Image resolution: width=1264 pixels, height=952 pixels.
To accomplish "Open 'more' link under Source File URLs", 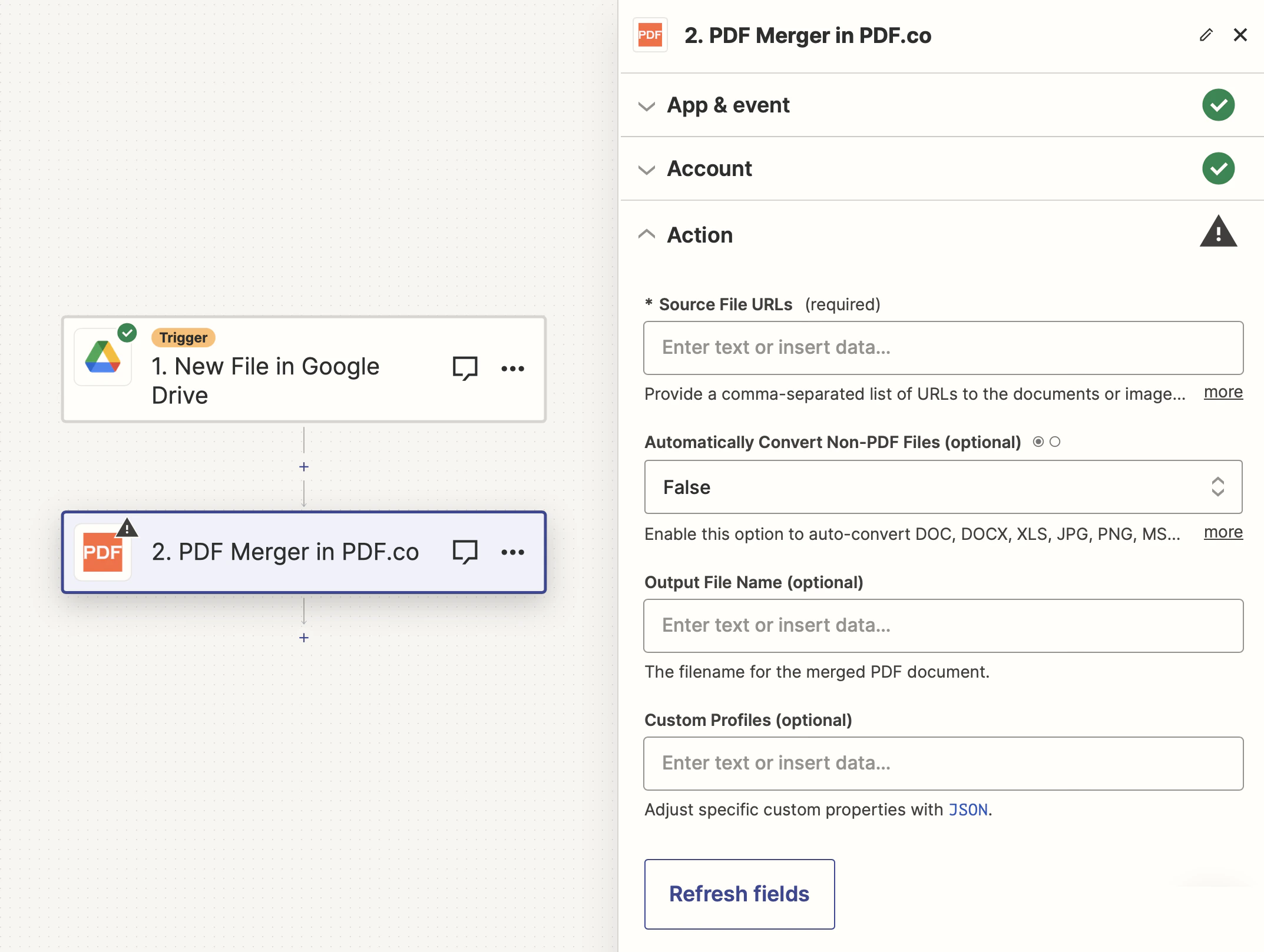I will click(1223, 392).
